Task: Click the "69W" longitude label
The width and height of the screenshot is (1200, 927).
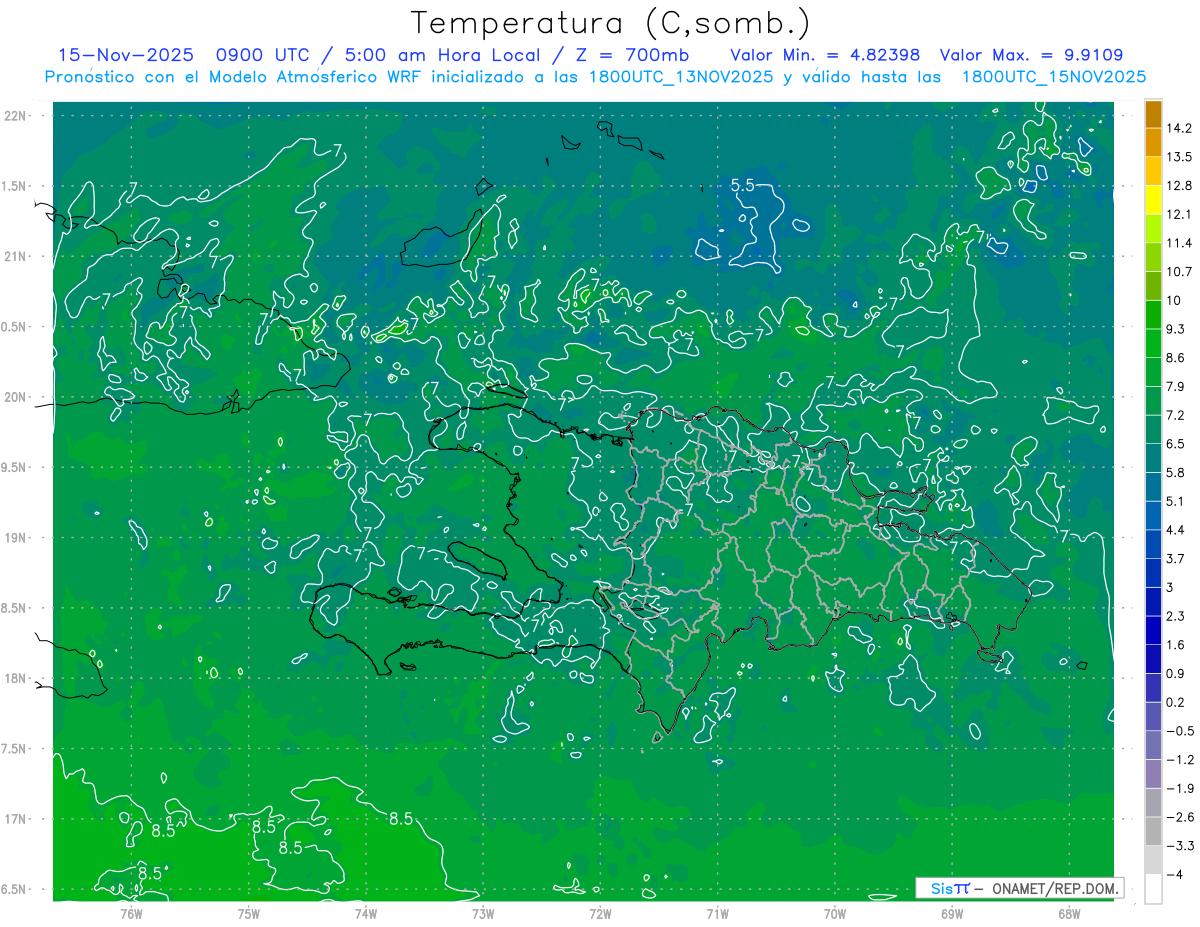Action: pos(952,913)
